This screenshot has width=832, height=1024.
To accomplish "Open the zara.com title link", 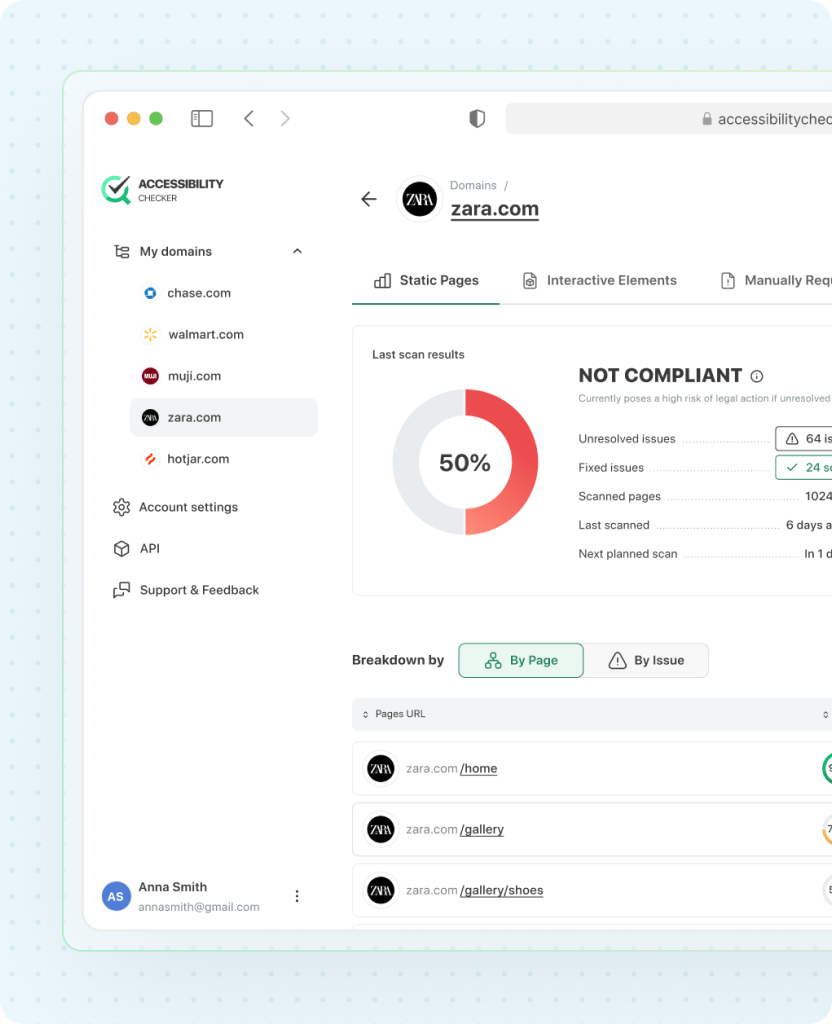I will coord(495,209).
